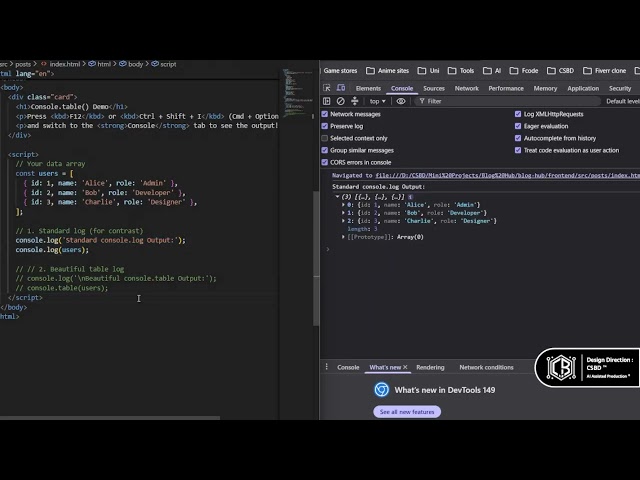
Task: Expand the [[Prototype]] Array(0) entry
Action: coord(343,237)
